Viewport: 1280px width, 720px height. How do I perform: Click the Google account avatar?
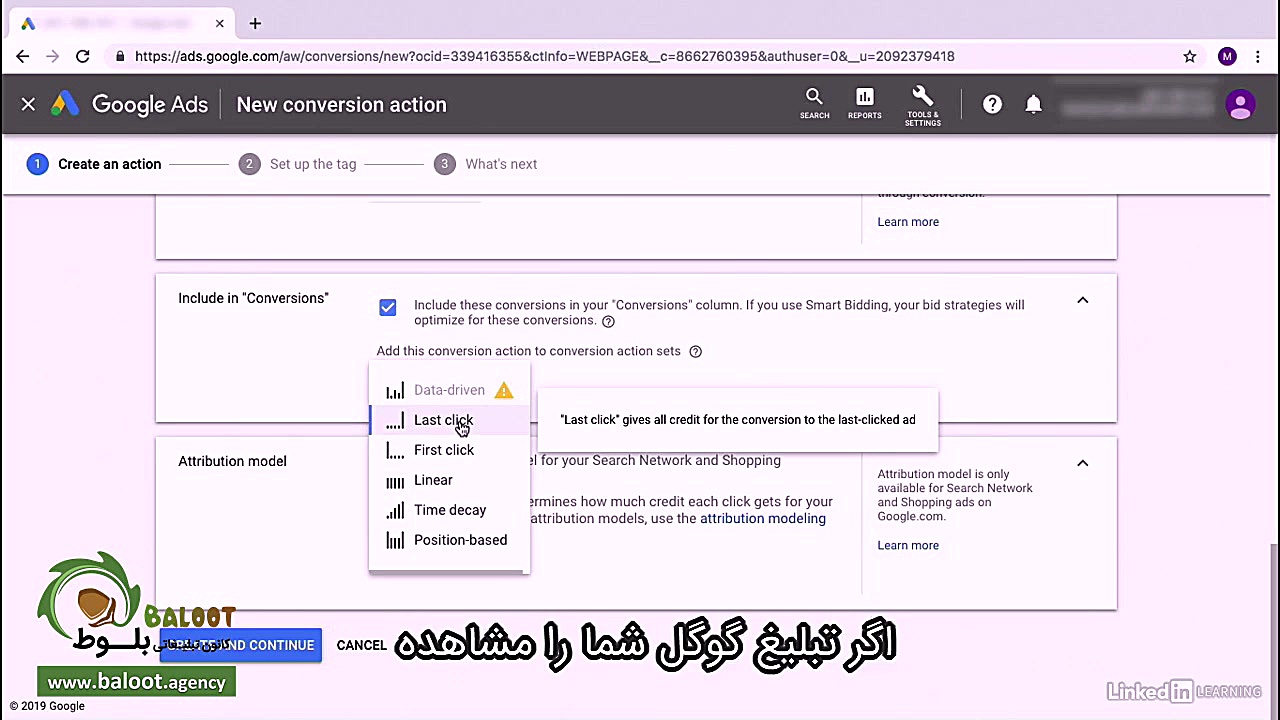click(x=1240, y=104)
